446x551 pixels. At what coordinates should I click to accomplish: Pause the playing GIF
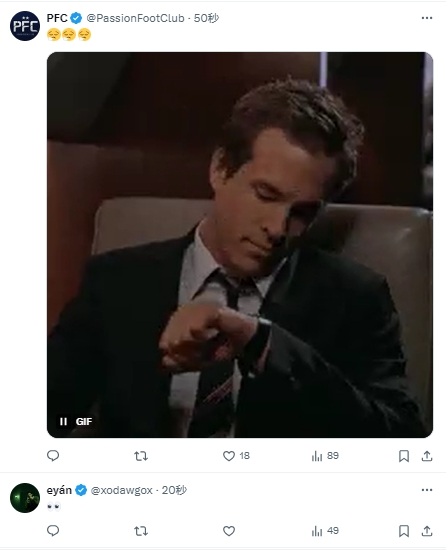coord(63,421)
